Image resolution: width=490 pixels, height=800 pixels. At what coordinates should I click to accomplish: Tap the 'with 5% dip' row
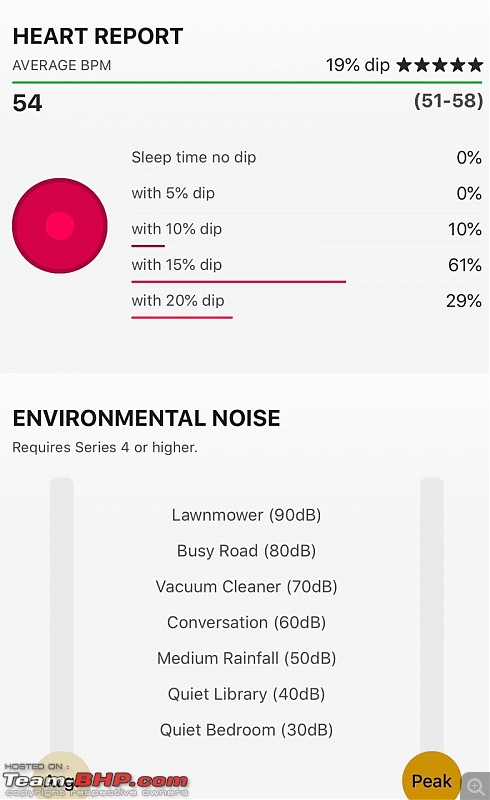[306, 193]
